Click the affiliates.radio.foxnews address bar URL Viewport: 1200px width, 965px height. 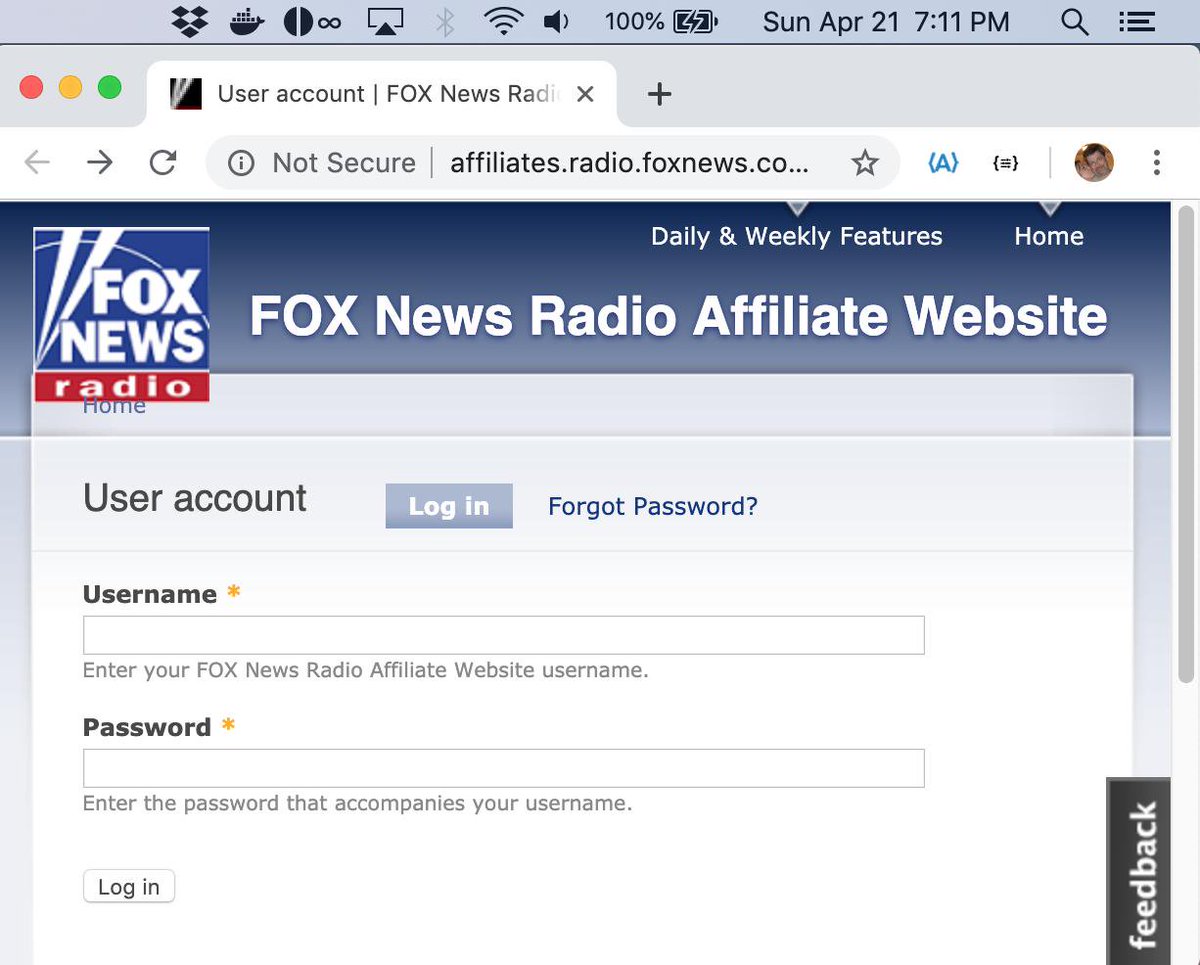click(x=630, y=163)
